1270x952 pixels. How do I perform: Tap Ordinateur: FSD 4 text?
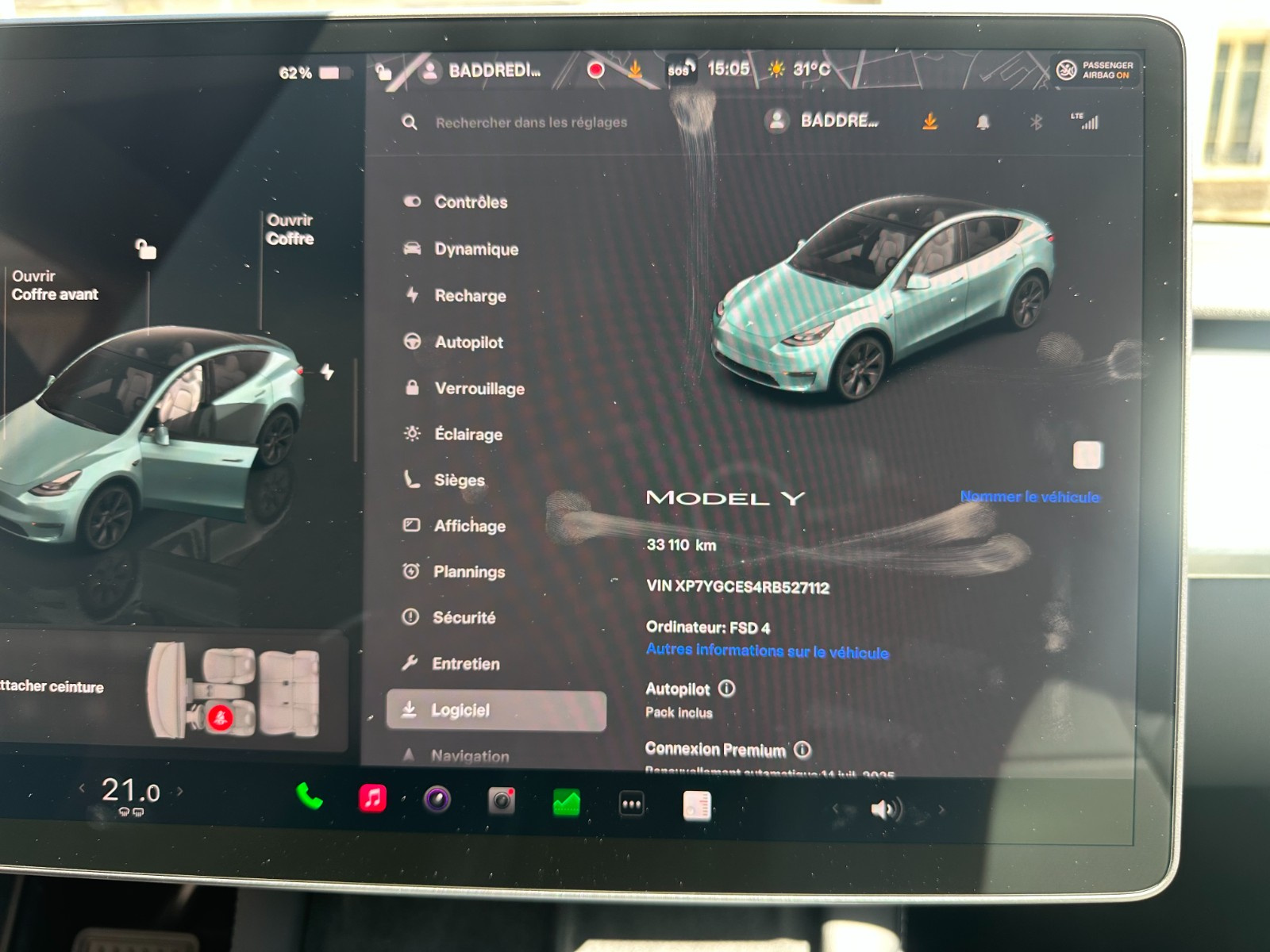click(x=707, y=627)
